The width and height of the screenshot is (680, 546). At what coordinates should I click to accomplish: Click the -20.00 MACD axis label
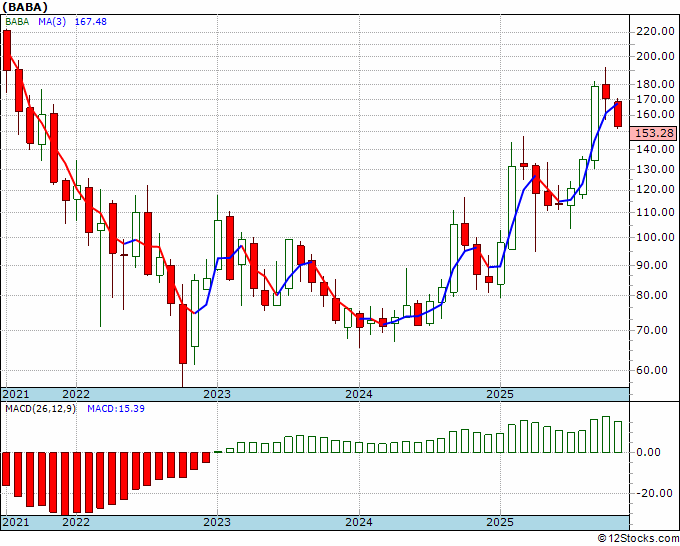tap(655, 493)
